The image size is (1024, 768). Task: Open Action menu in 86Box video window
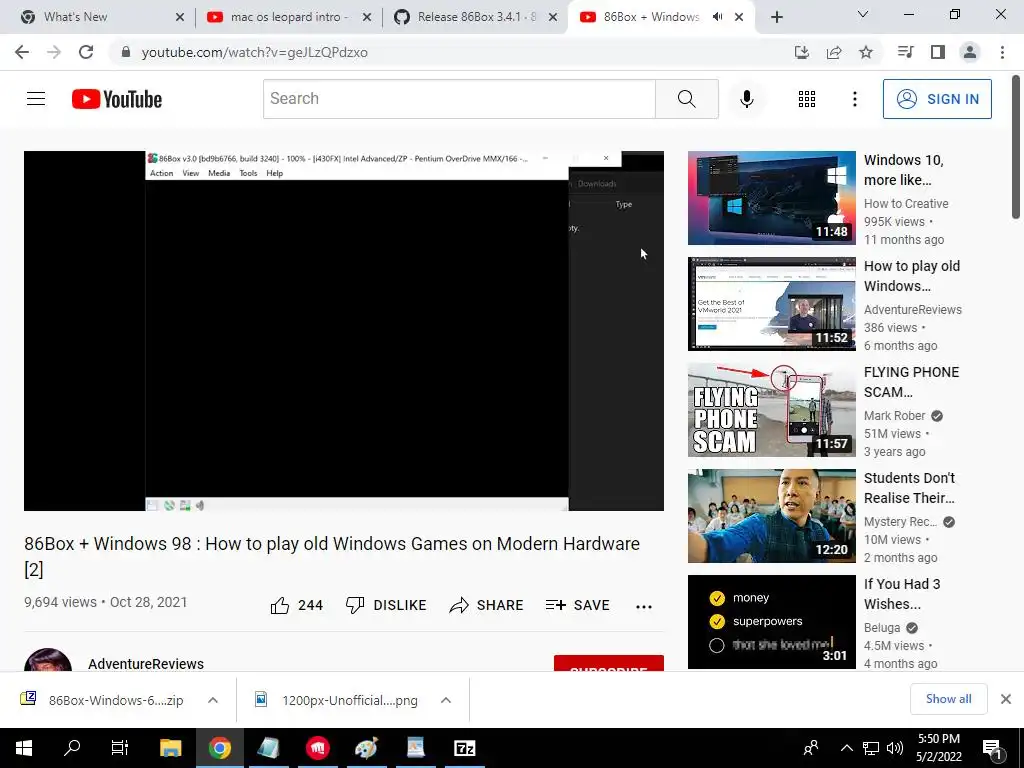click(x=161, y=173)
